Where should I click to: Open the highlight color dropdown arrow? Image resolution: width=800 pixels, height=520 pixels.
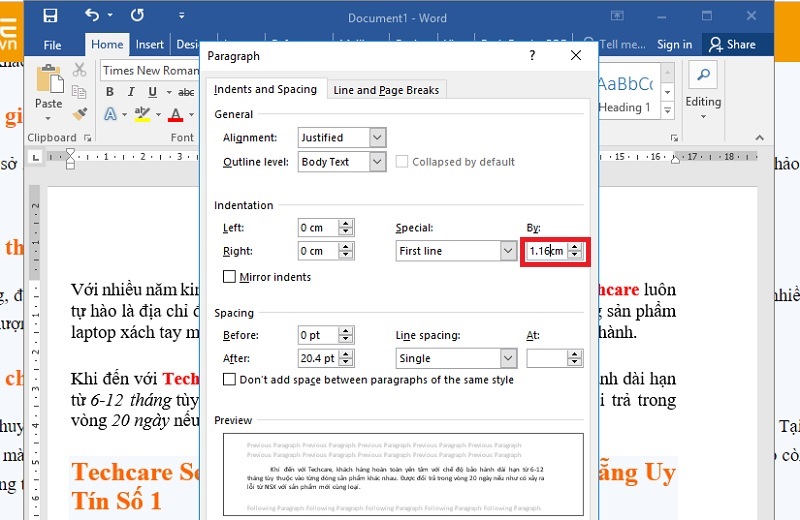pos(158,114)
